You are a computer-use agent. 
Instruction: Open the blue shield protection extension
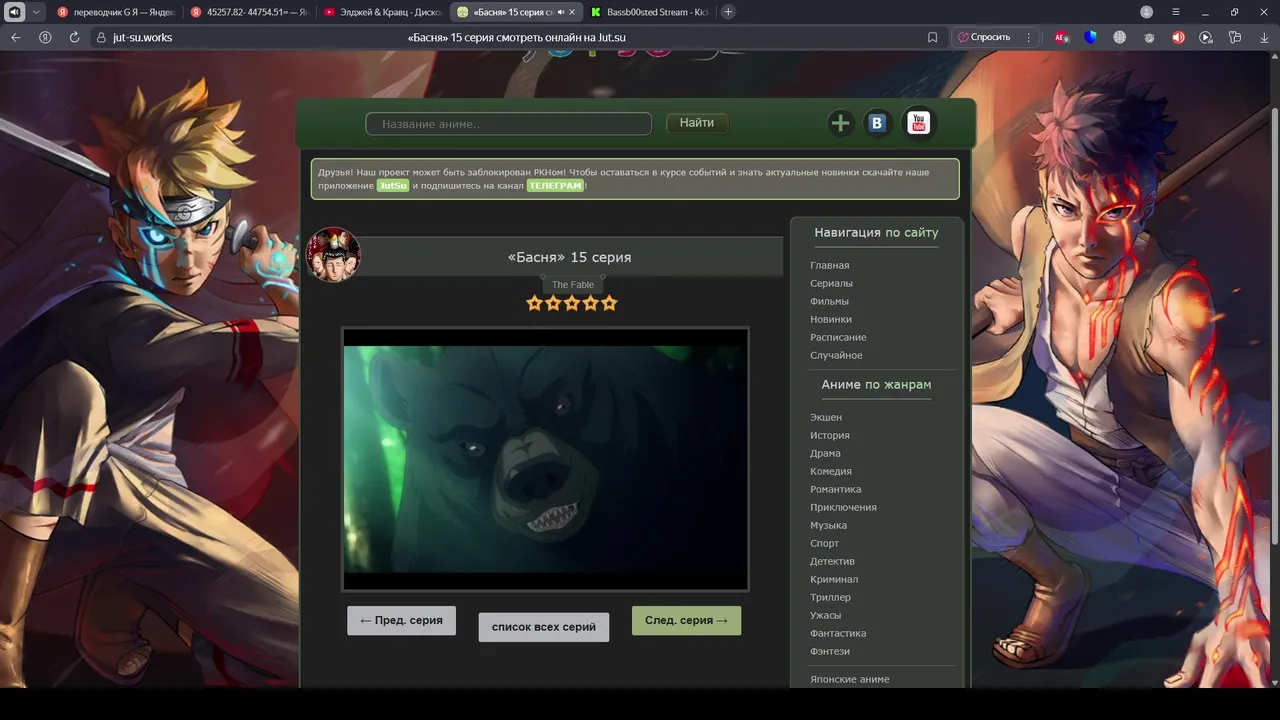point(1091,37)
